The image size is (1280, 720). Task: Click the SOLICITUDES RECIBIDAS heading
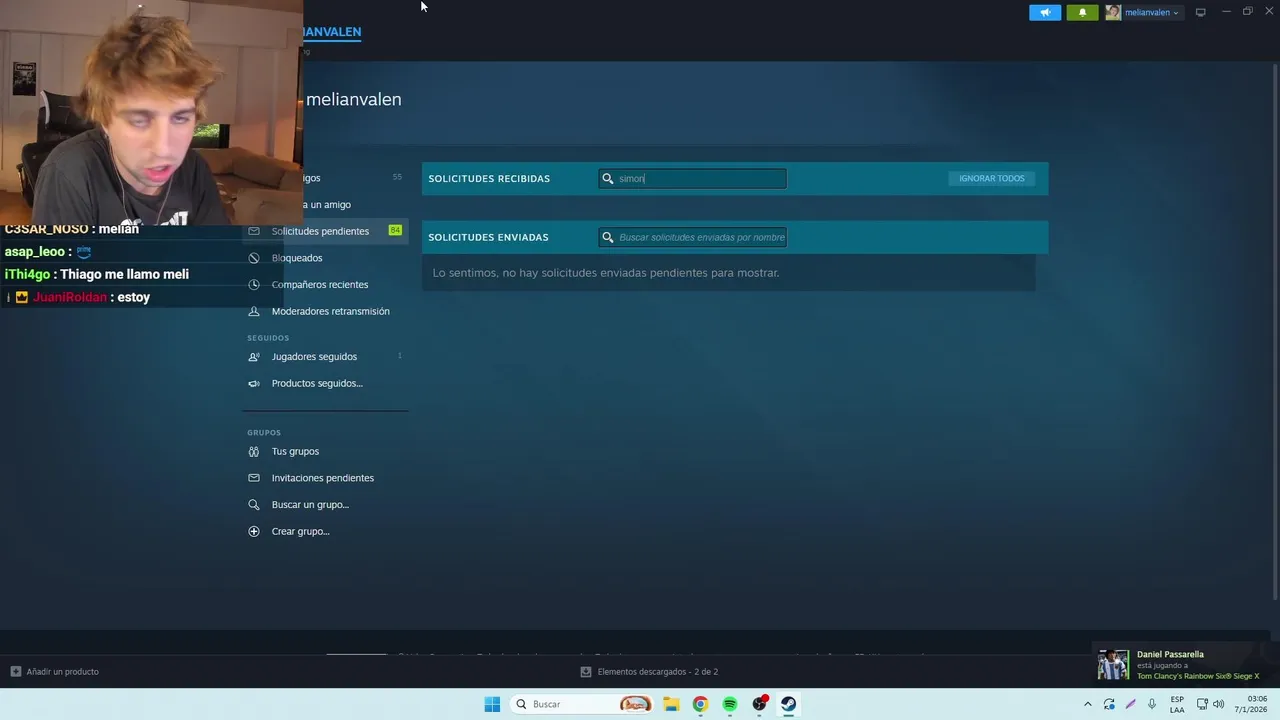click(489, 178)
